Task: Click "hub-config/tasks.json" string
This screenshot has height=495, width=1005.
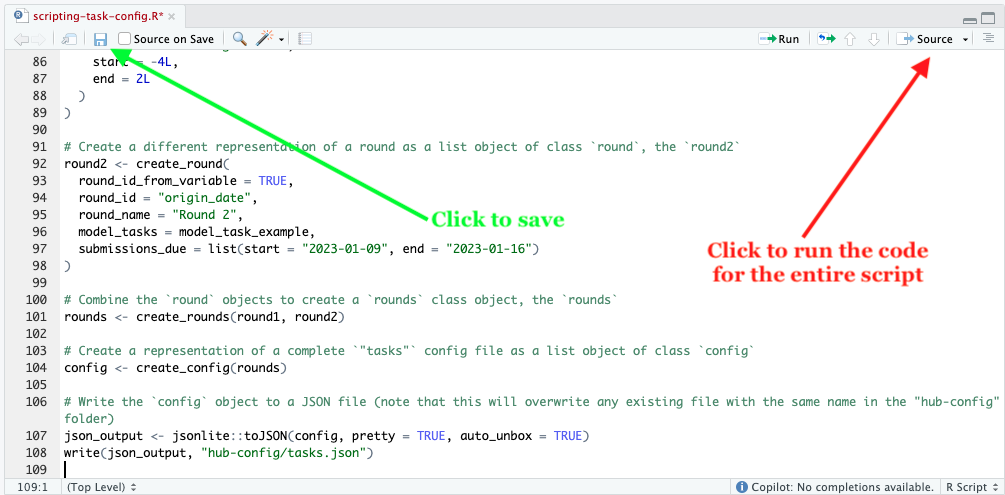Action: point(283,453)
